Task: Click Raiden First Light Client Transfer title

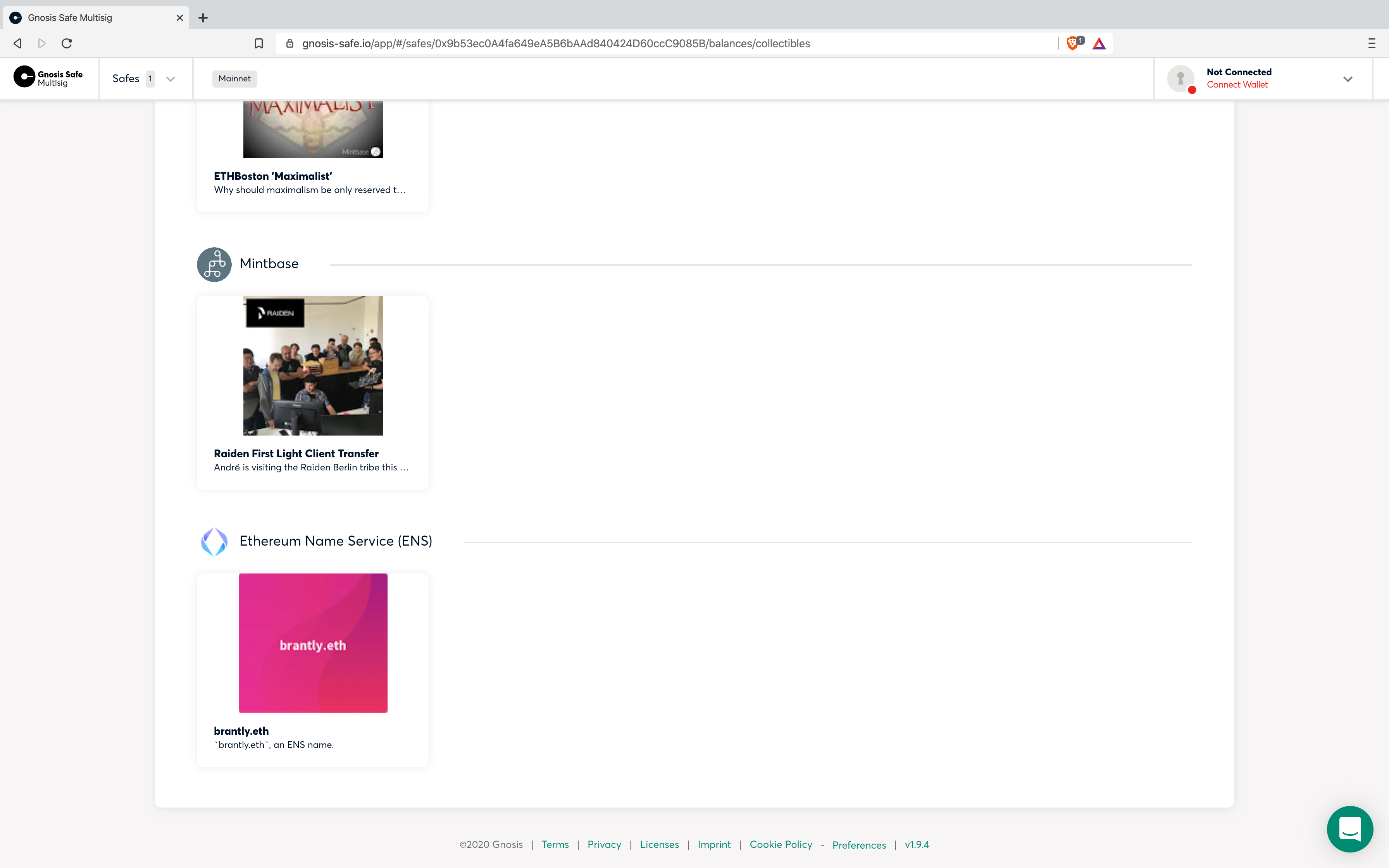Action: [x=296, y=453]
